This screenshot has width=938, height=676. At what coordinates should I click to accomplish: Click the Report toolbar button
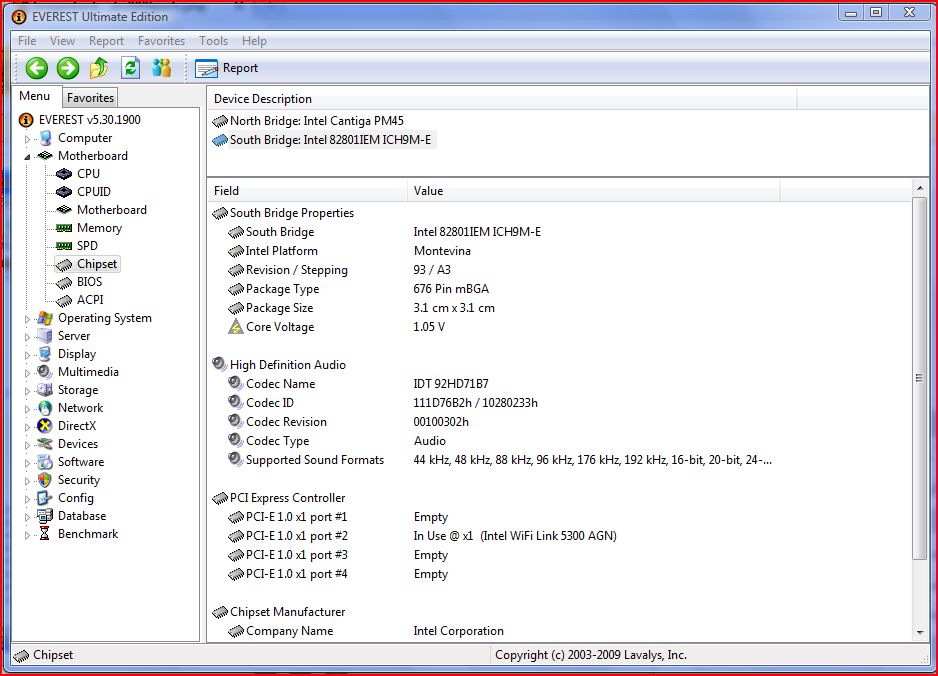pyautogui.click(x=227, y=68)
